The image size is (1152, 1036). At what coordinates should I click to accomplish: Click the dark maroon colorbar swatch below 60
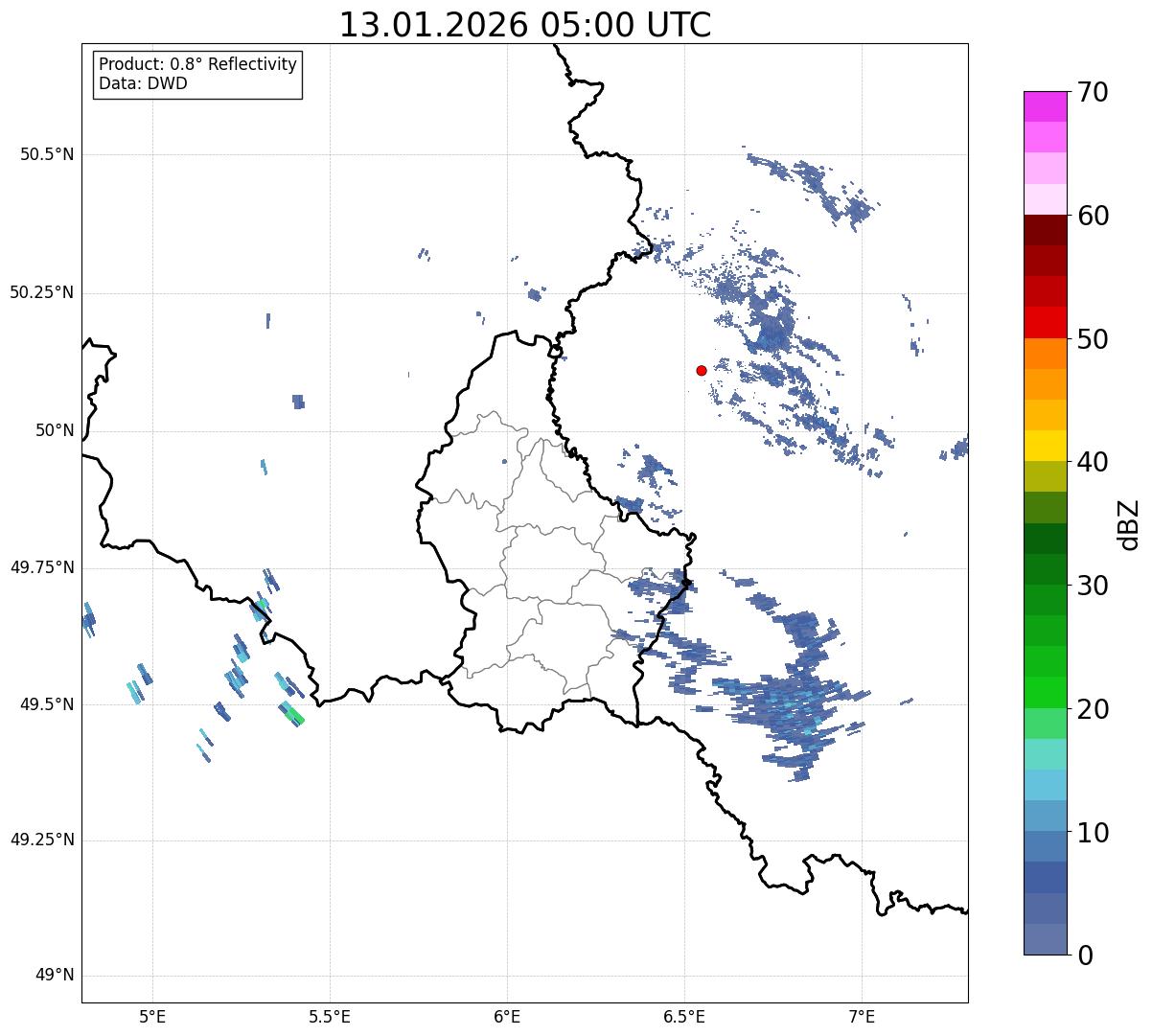tap(1045, 230)
